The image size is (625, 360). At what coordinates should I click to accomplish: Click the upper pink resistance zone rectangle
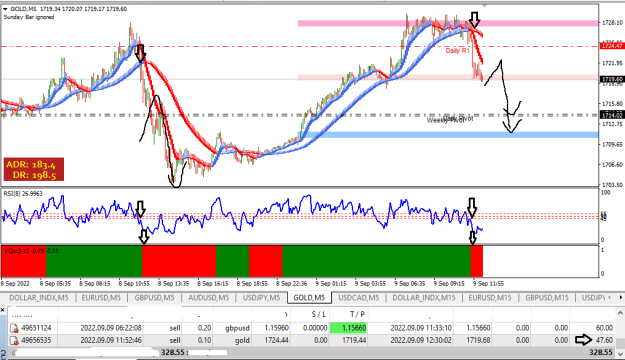click(x=448, y=24)
